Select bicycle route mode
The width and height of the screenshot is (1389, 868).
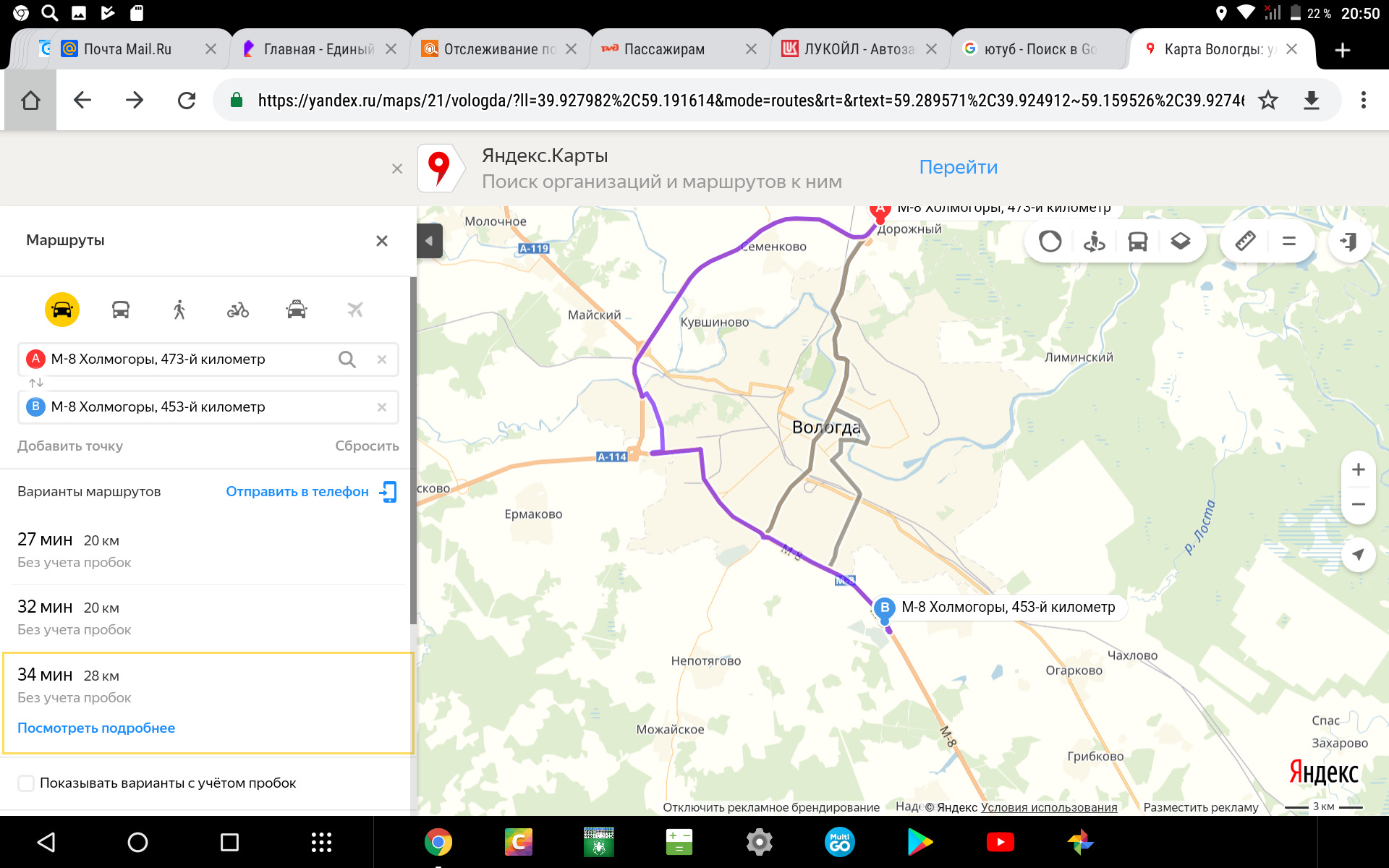pos(238,310)
